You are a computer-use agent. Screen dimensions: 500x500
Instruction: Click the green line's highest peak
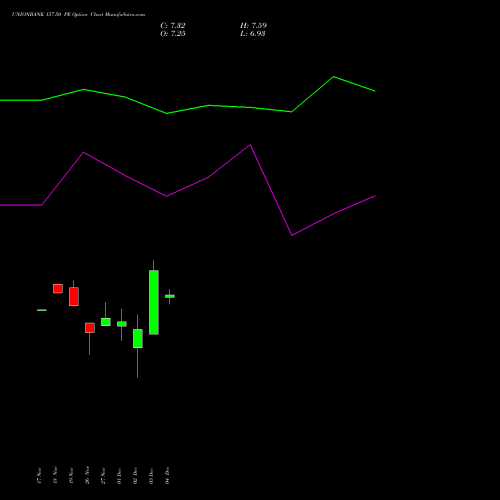point(334,77)
